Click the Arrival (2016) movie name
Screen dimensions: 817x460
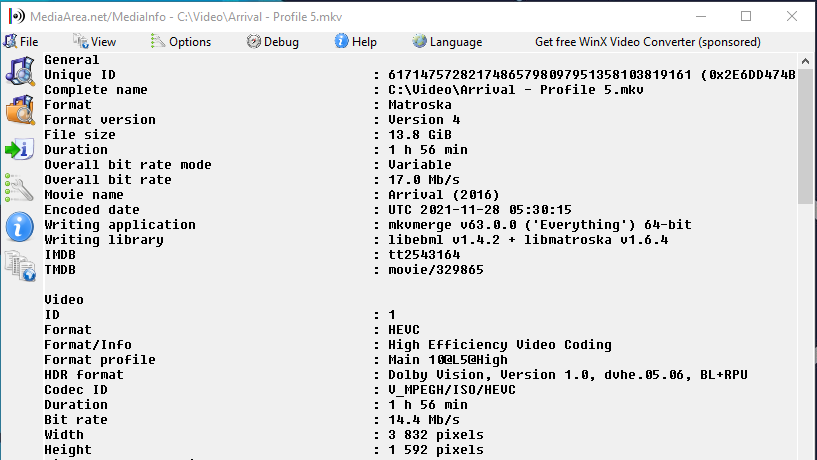click(443, 195)
